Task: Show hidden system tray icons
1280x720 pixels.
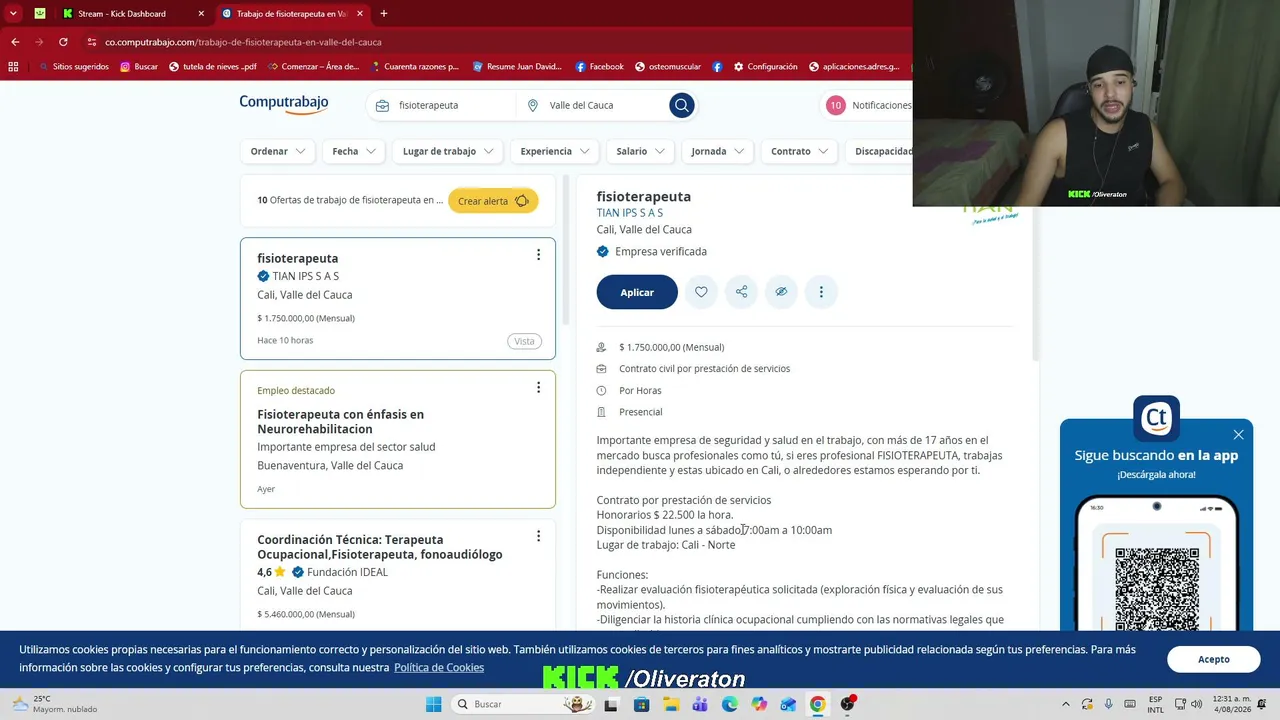Action: (x=1065, y=704)
